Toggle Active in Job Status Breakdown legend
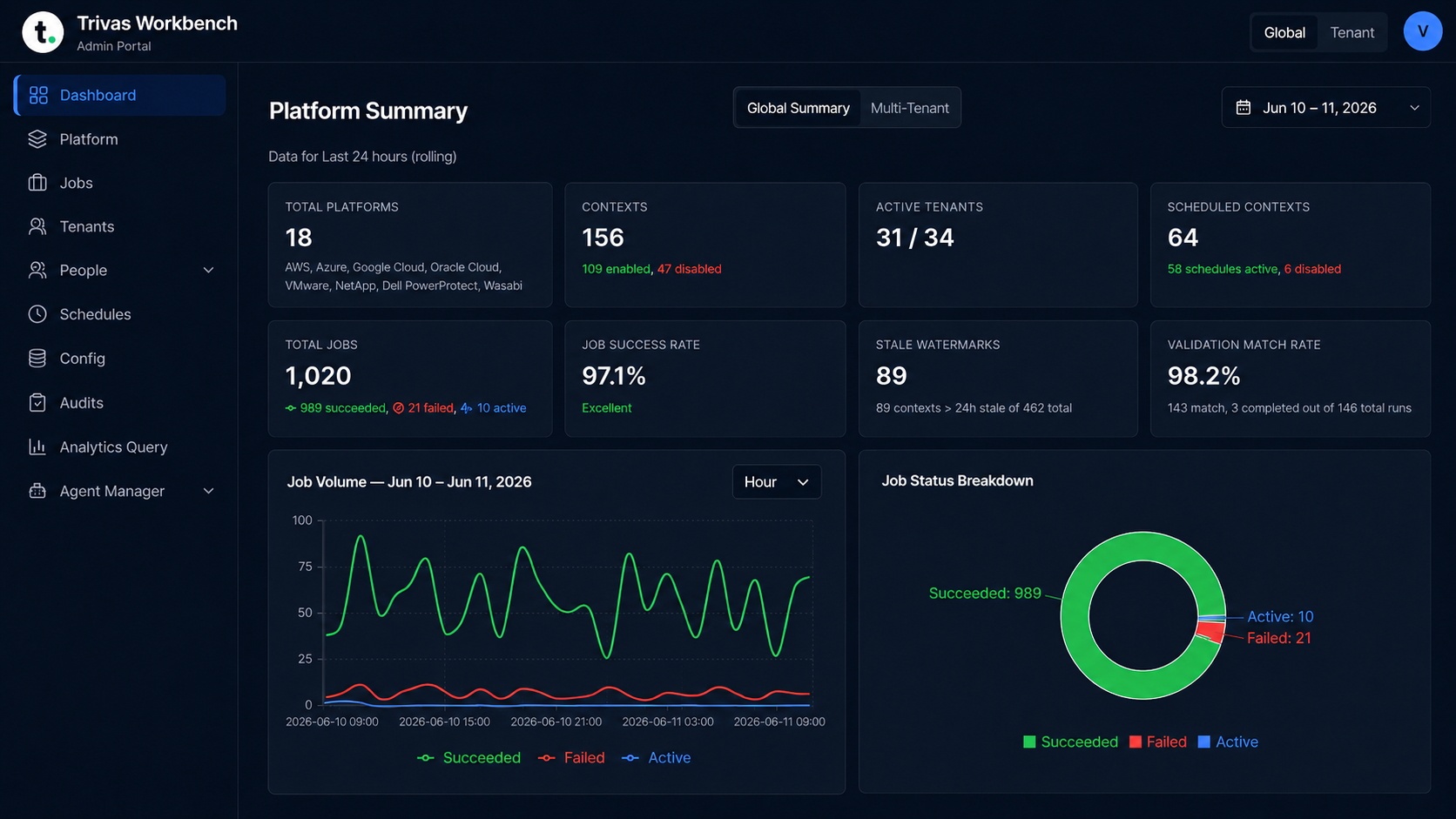Image resolution: width=1456 pixels, height=819 pixels. pos(1228,742)
